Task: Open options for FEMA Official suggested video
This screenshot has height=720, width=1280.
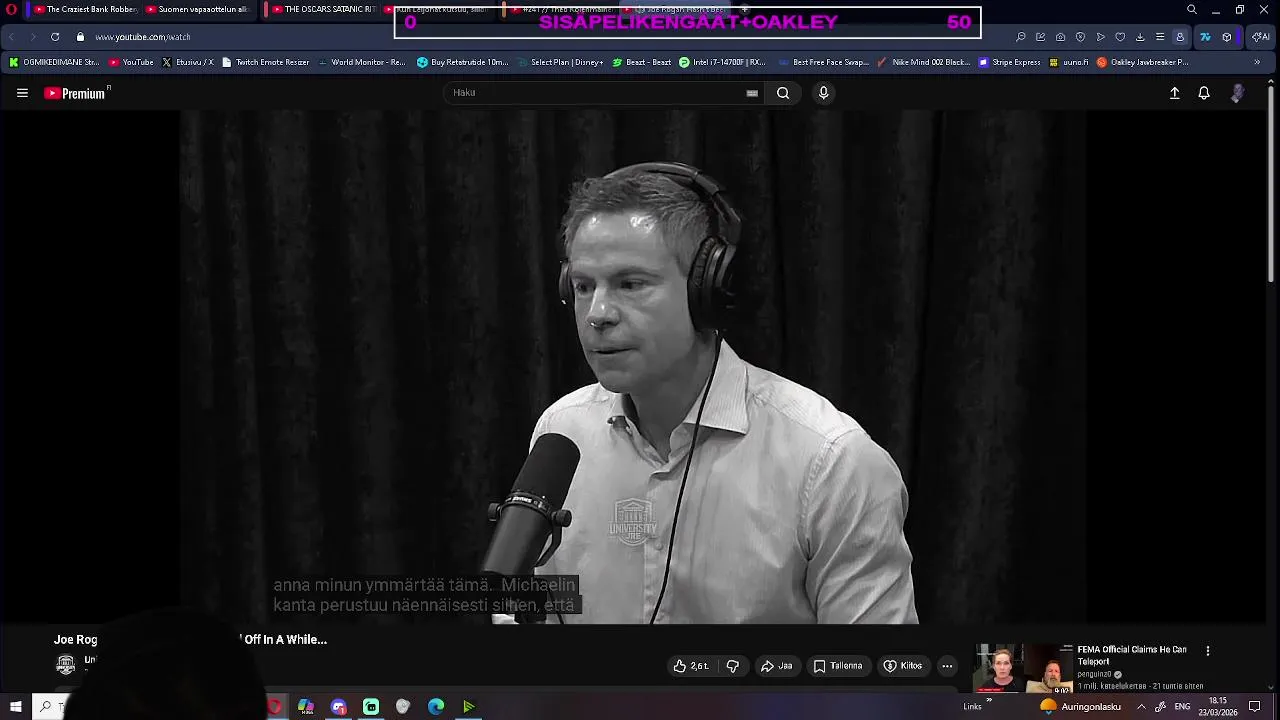Action: (x=1207, y=651)
